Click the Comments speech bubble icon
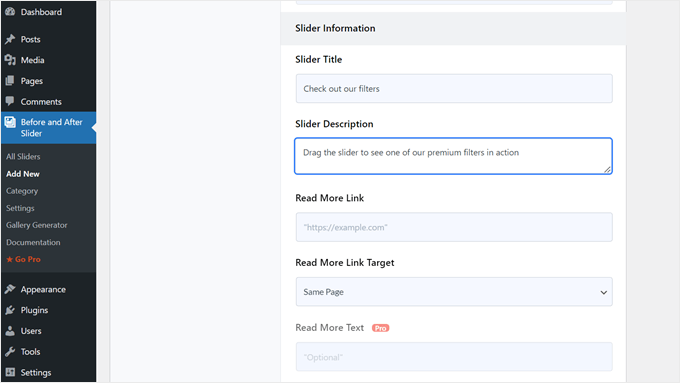The image size is (680, 383). (10, 101)
